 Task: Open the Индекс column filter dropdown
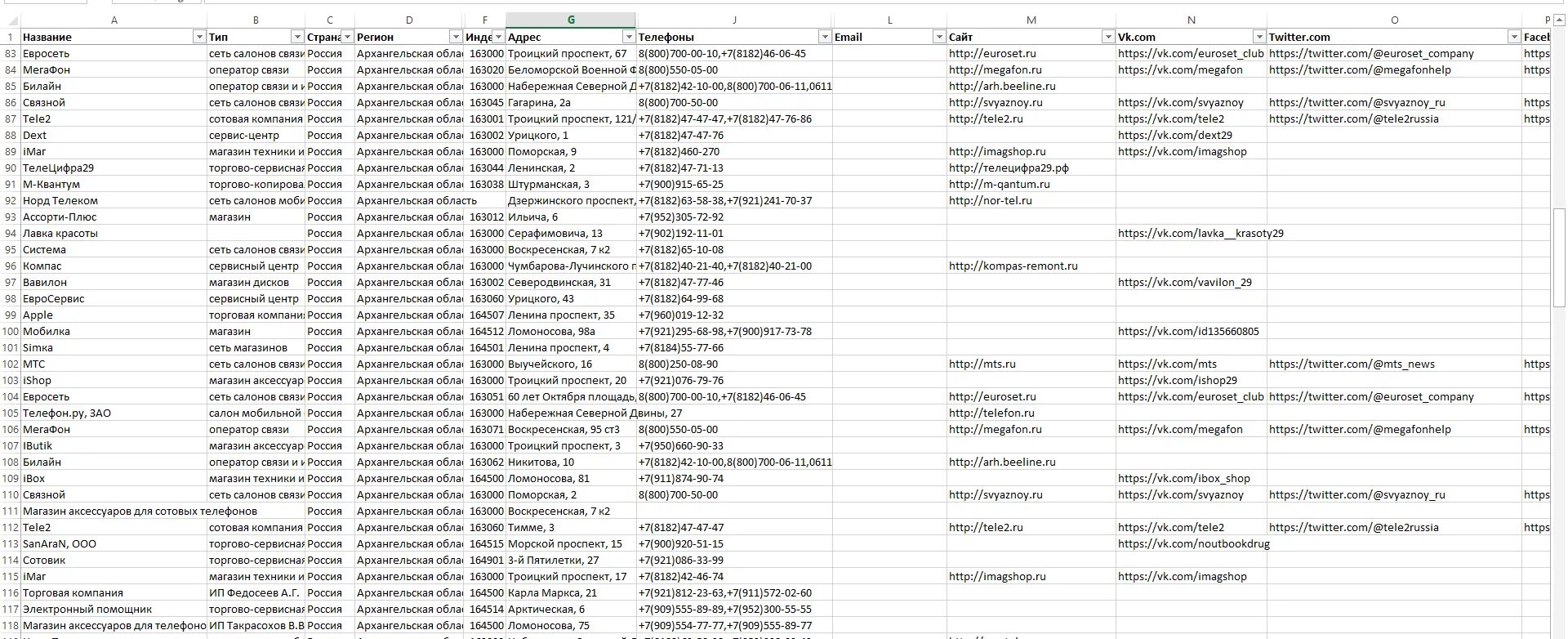(x=498, y=37)
